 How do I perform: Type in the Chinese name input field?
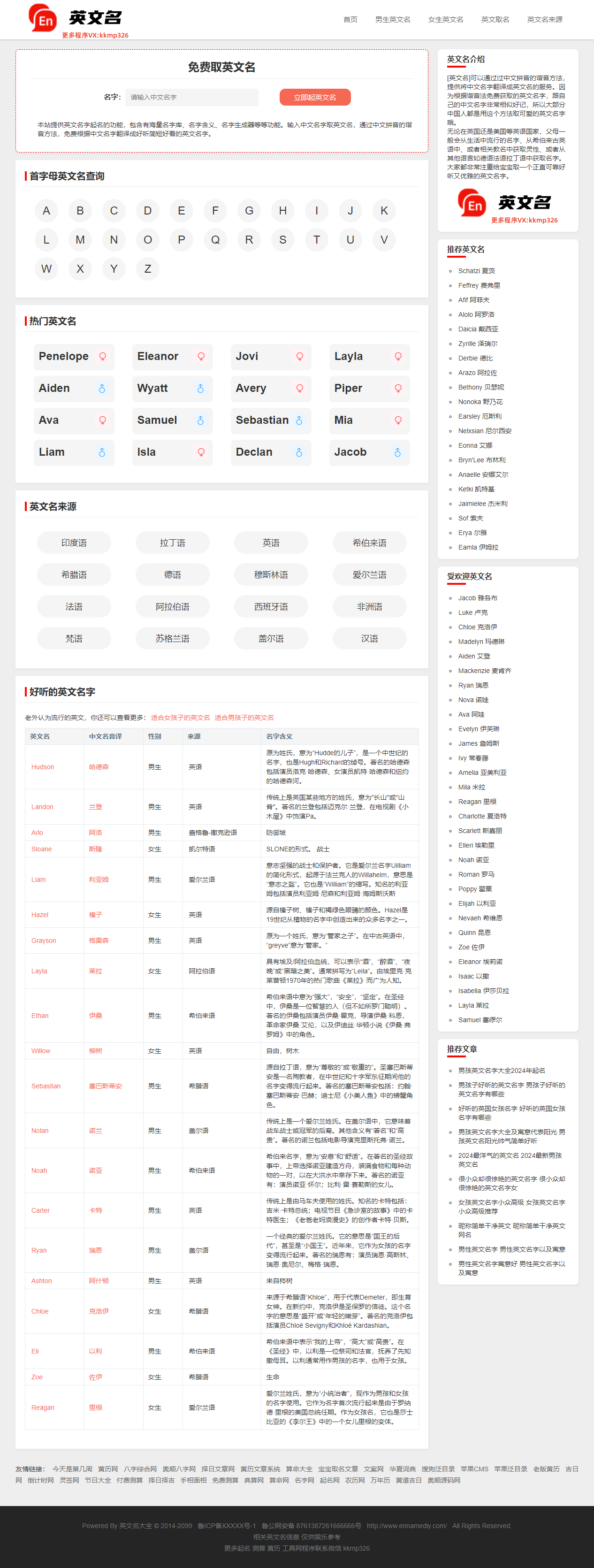point(192,98)
